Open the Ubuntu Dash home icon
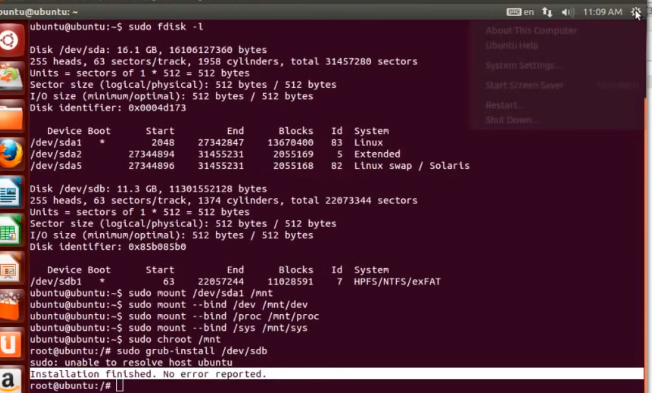652x393 pixels. coord(11,41)
